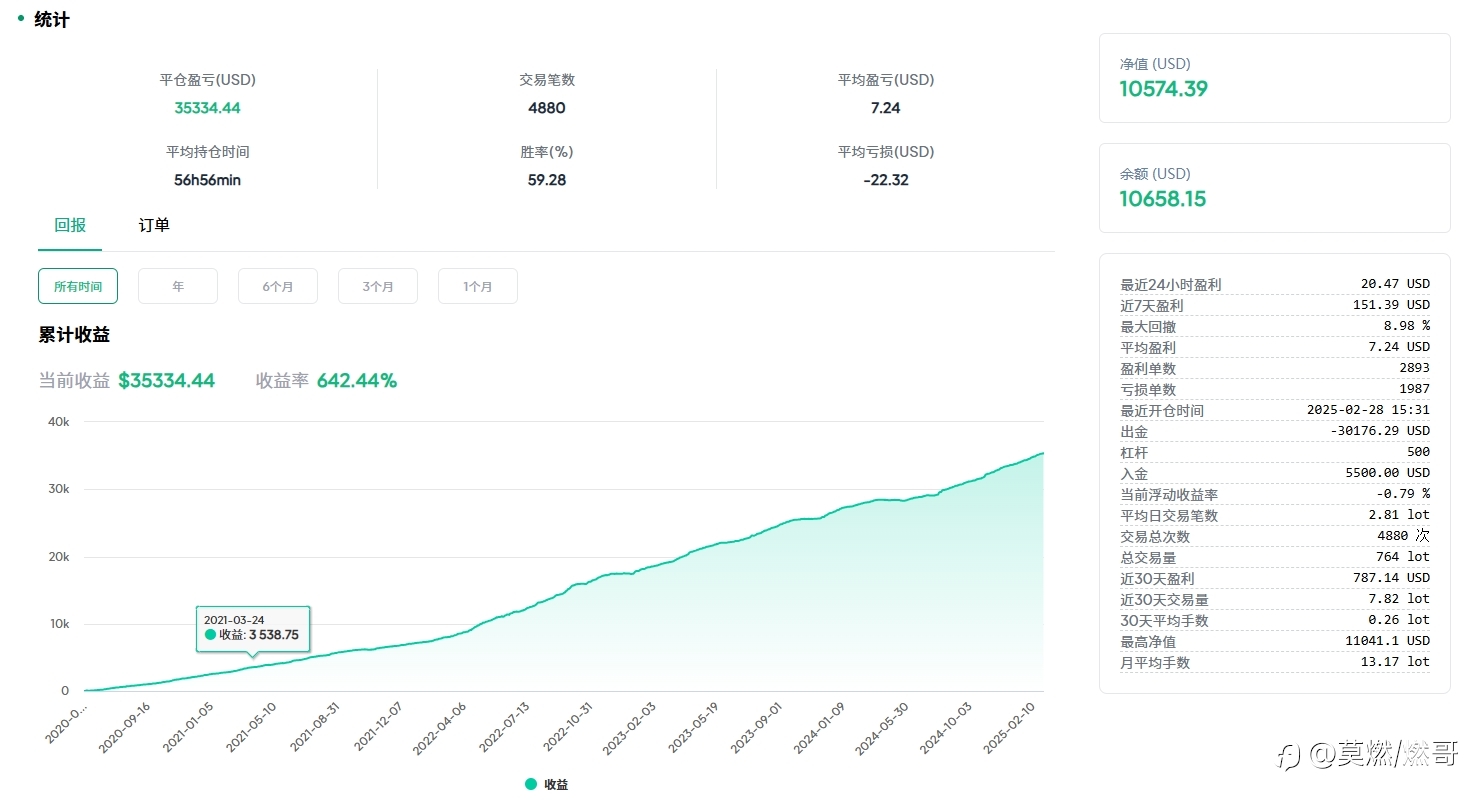Viewport: 1474px width, 802px height.
Task: Click the watermark logo beside 莫燃/燃哥
Action: coord(1288,756)
